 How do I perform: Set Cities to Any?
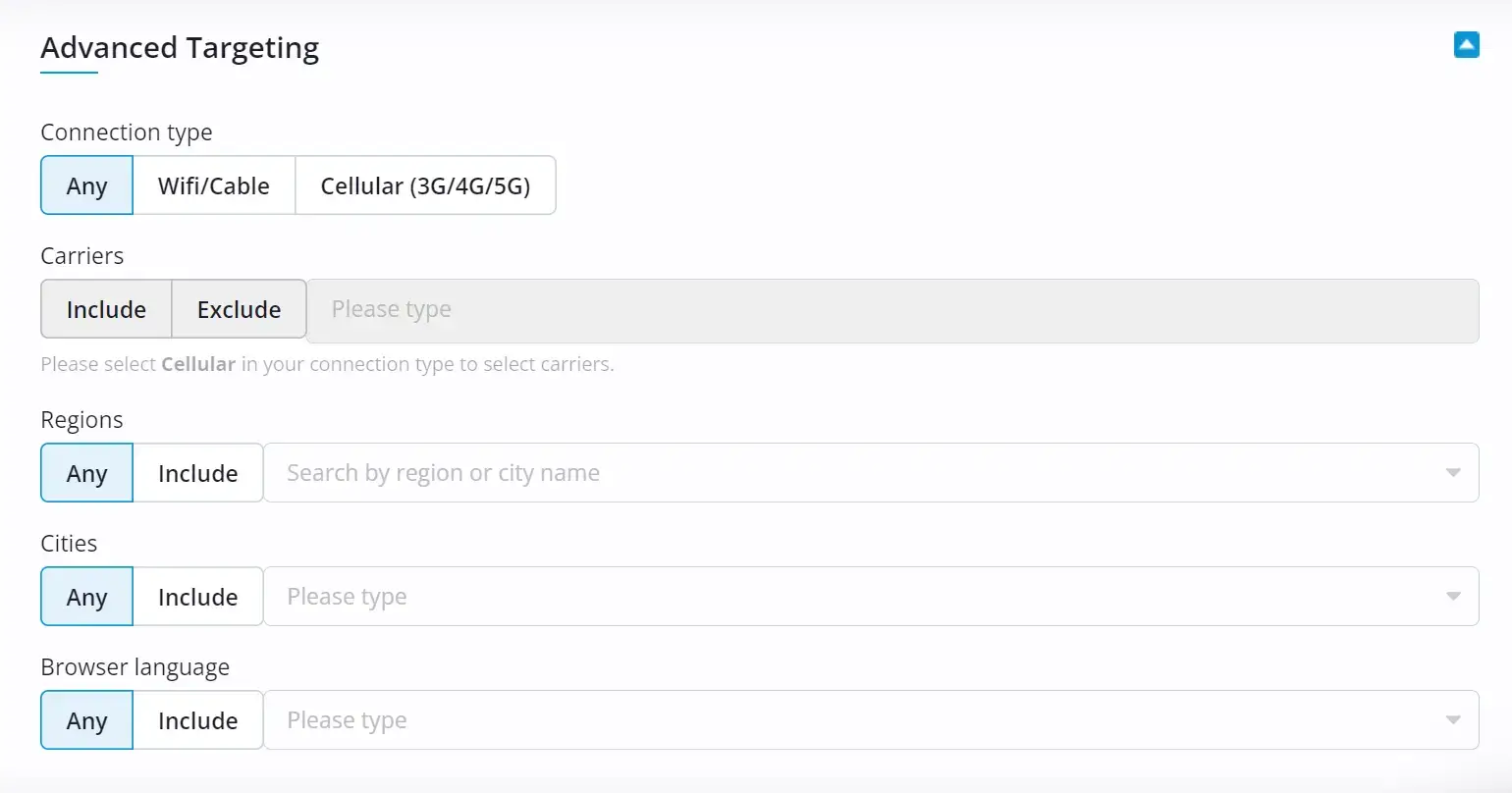pos(86,597)
